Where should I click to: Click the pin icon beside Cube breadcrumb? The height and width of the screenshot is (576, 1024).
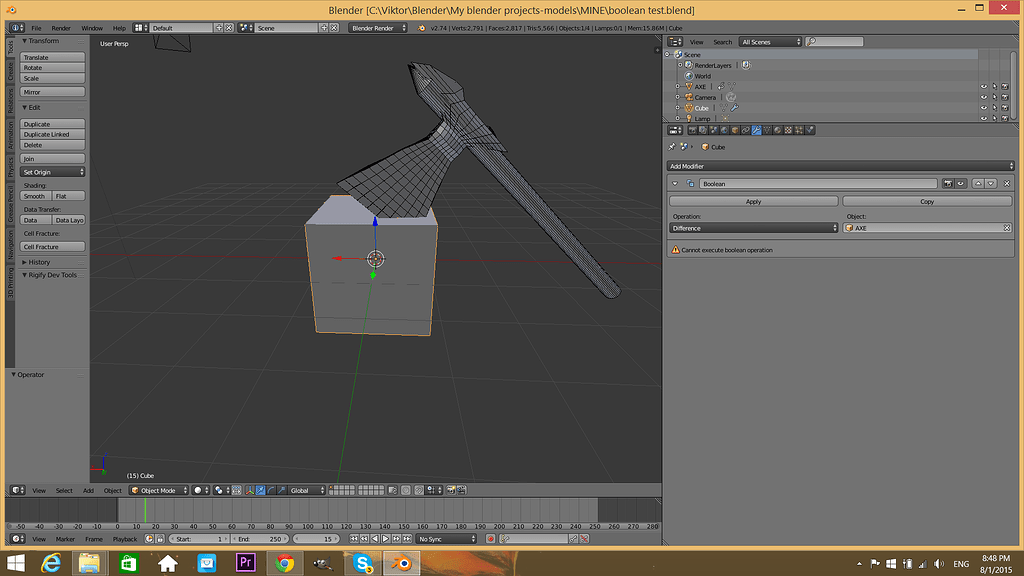tap(671, 147)
